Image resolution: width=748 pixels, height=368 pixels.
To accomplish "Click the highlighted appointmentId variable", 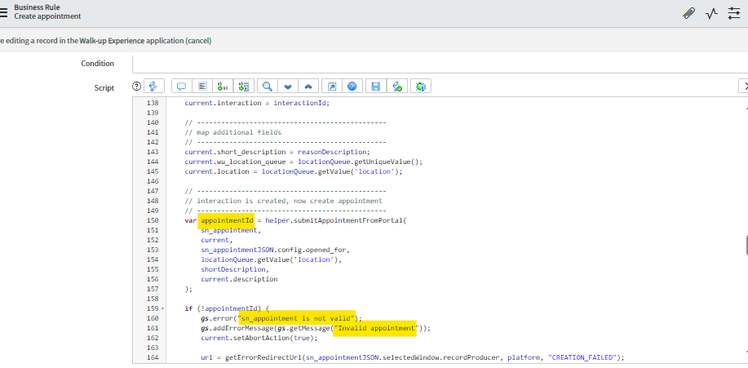I will pos(226,221).
